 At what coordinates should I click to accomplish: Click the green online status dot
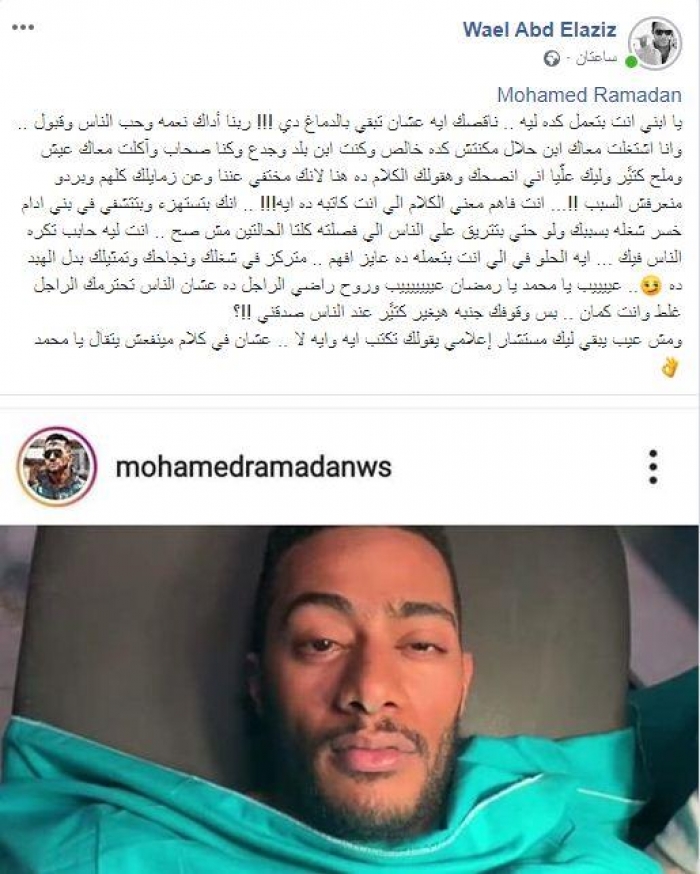coord(630,61)
